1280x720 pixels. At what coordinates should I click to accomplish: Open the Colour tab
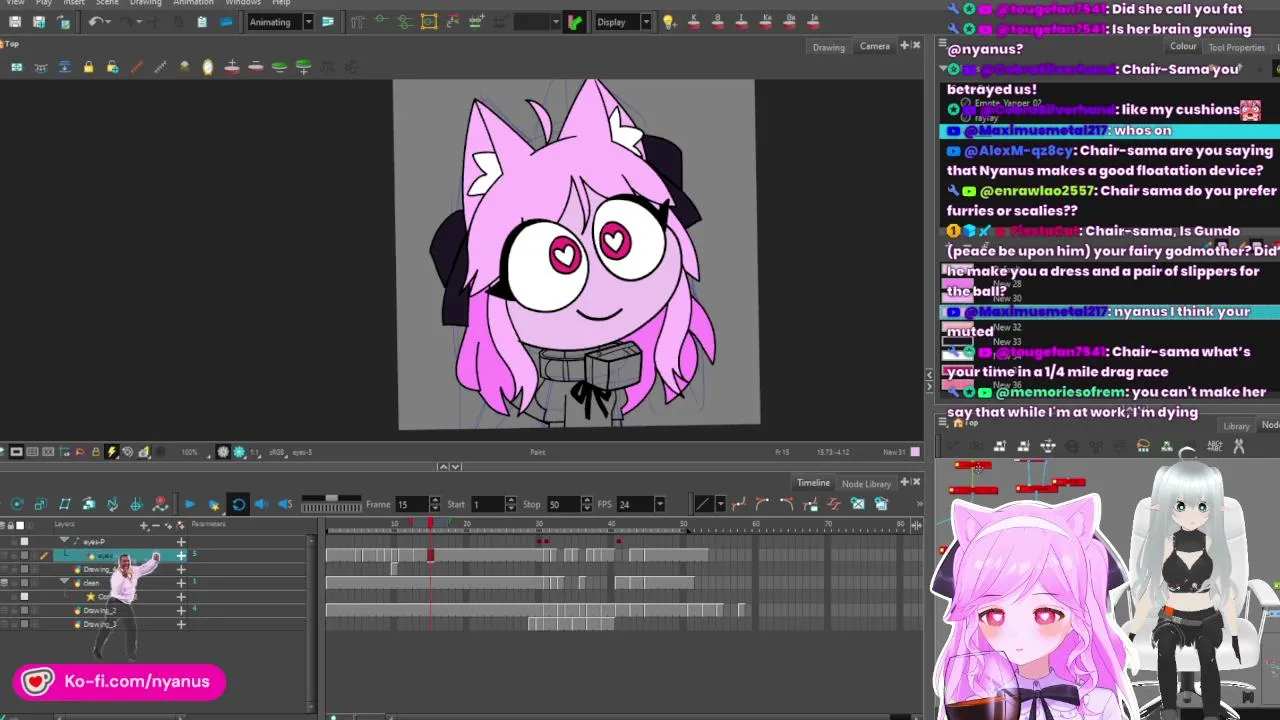(1183, 46)
